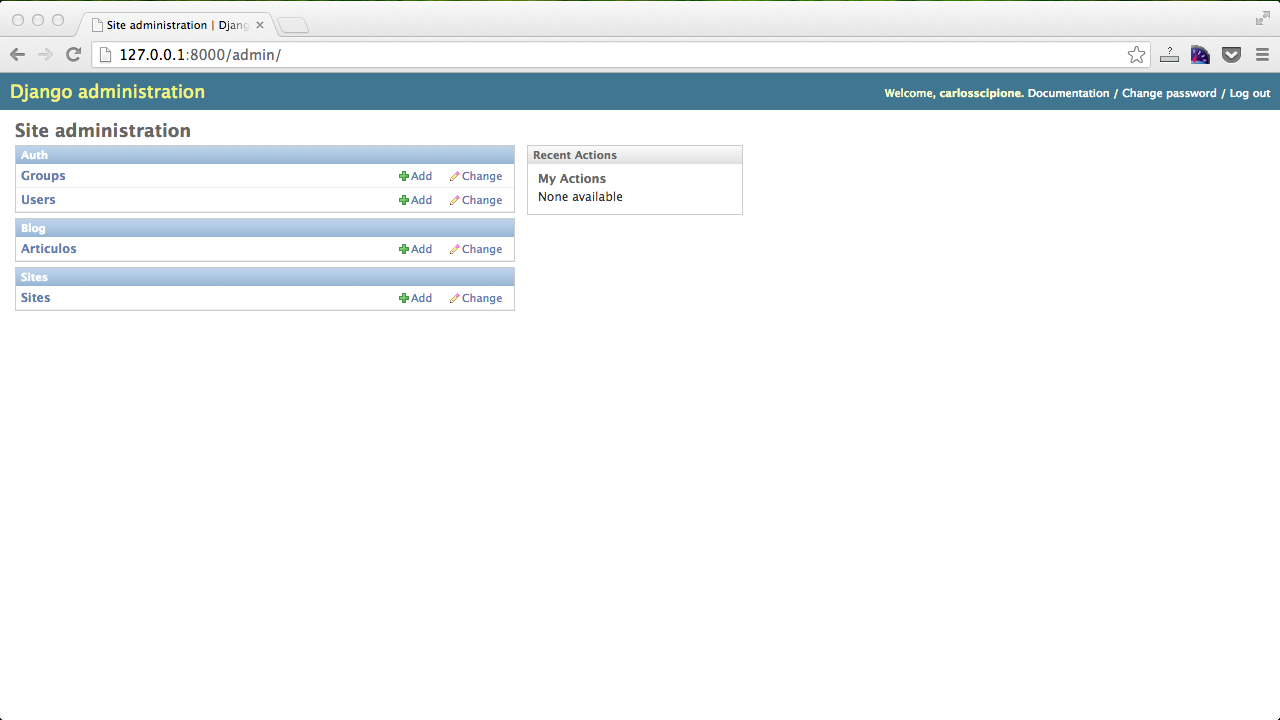
Task: Click the Change link for Articulos
Action: point(482,249)
